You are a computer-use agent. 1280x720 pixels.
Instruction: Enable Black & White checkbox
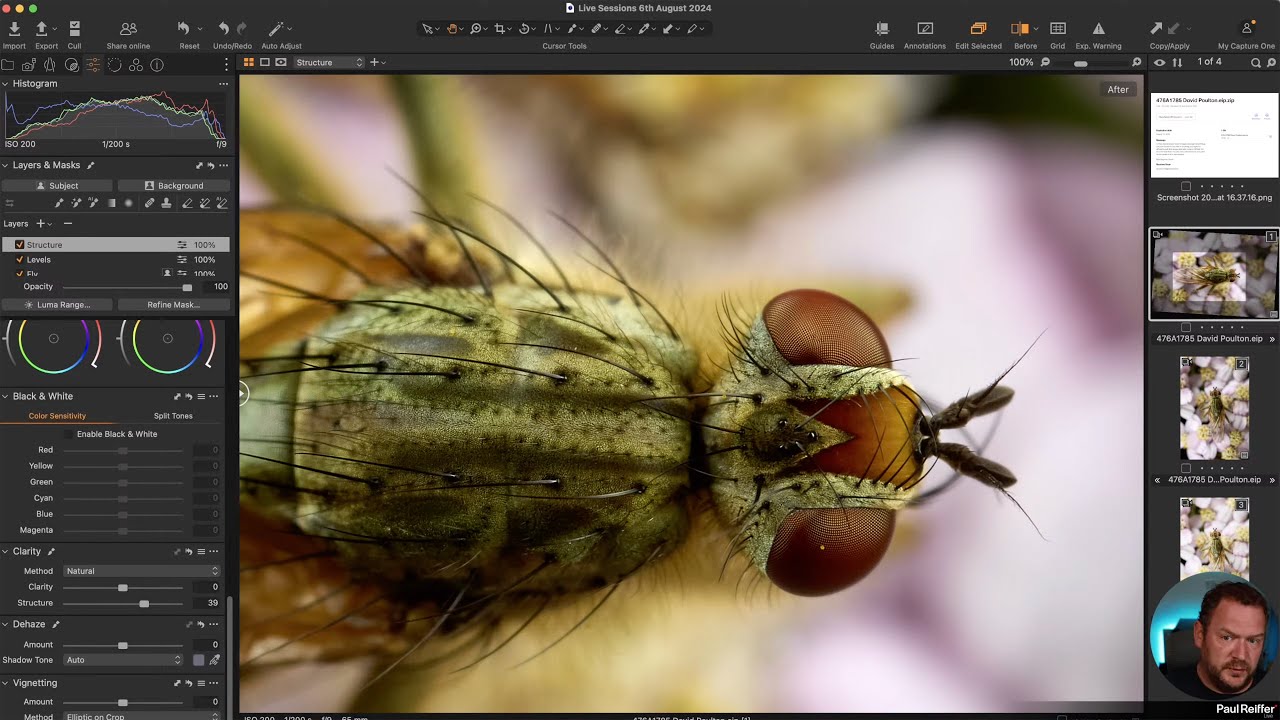point(67,434)
